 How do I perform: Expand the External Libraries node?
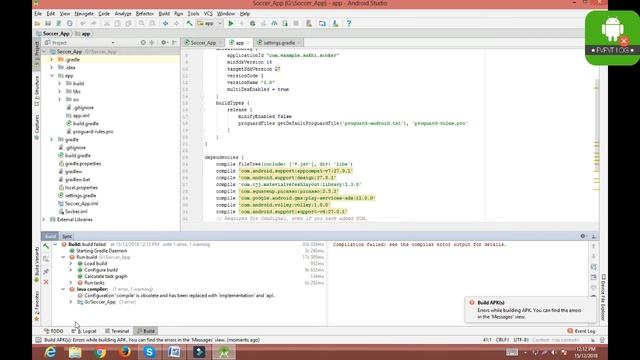44,220
